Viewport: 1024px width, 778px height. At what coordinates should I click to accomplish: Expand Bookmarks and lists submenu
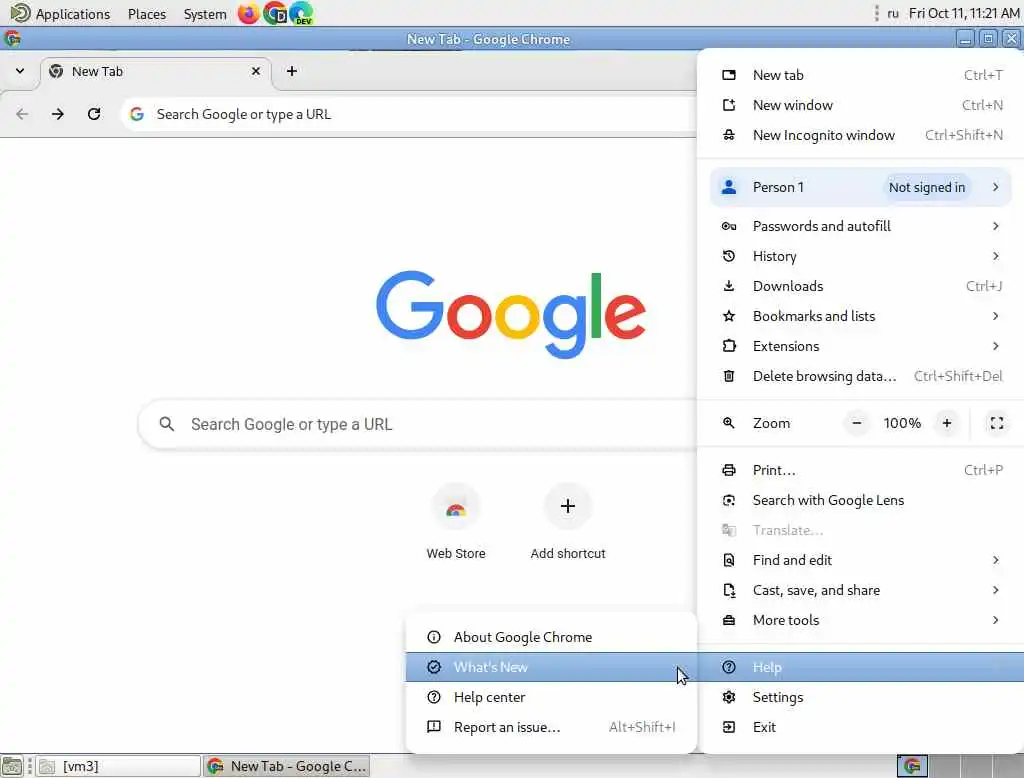tap(861, 316)
